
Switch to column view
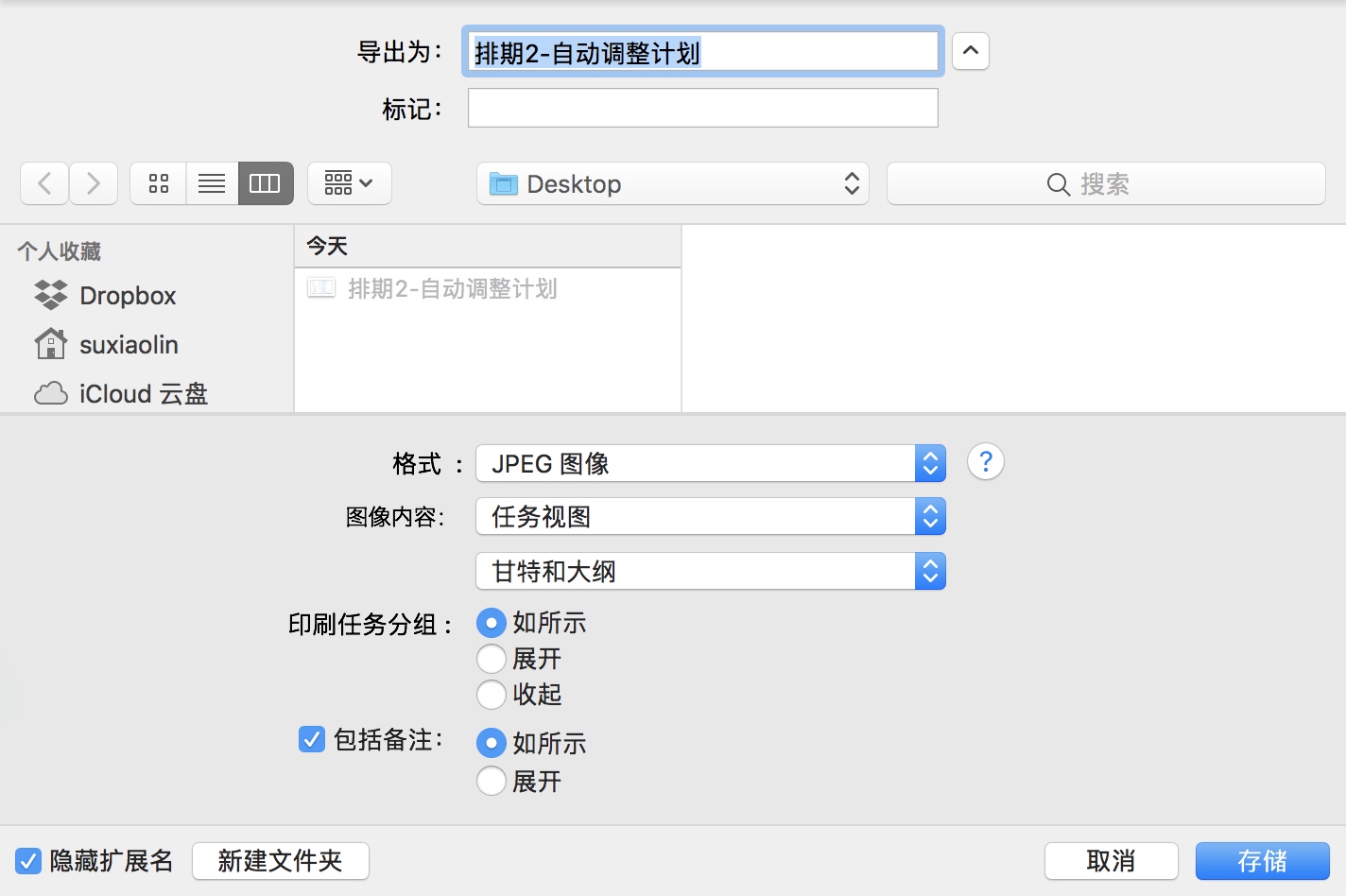pyautogui.click(x=265, y=183)
